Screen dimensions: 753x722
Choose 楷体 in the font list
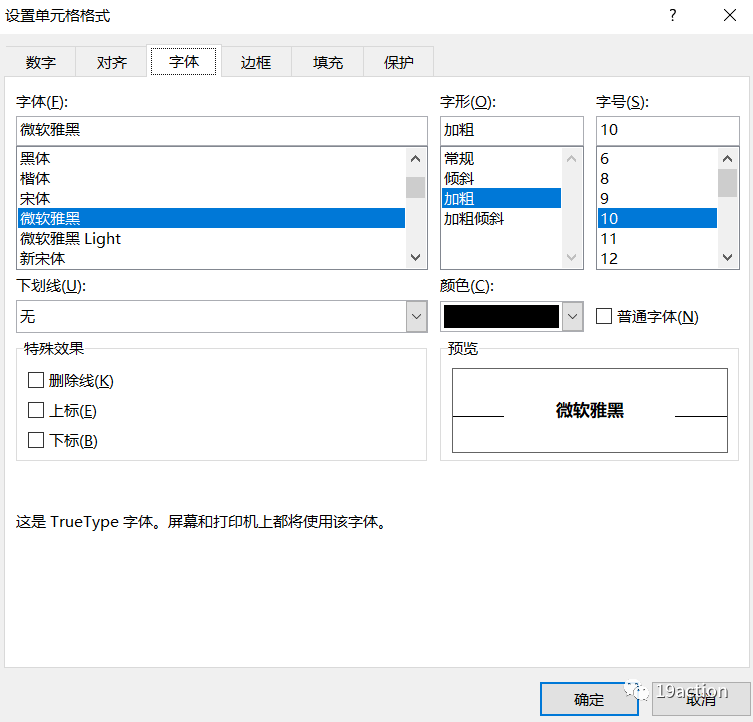211,179
